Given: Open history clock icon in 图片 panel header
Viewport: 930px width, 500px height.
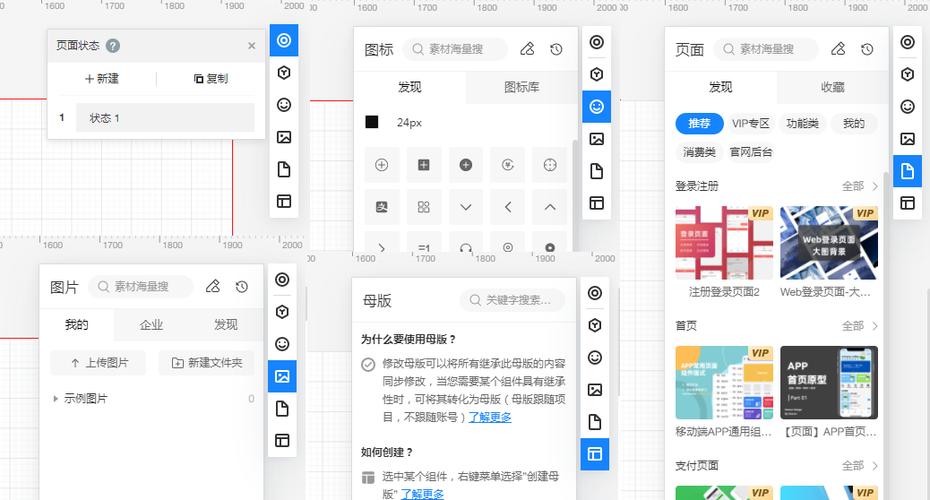Looking at the screenshot, I should 241,286.
